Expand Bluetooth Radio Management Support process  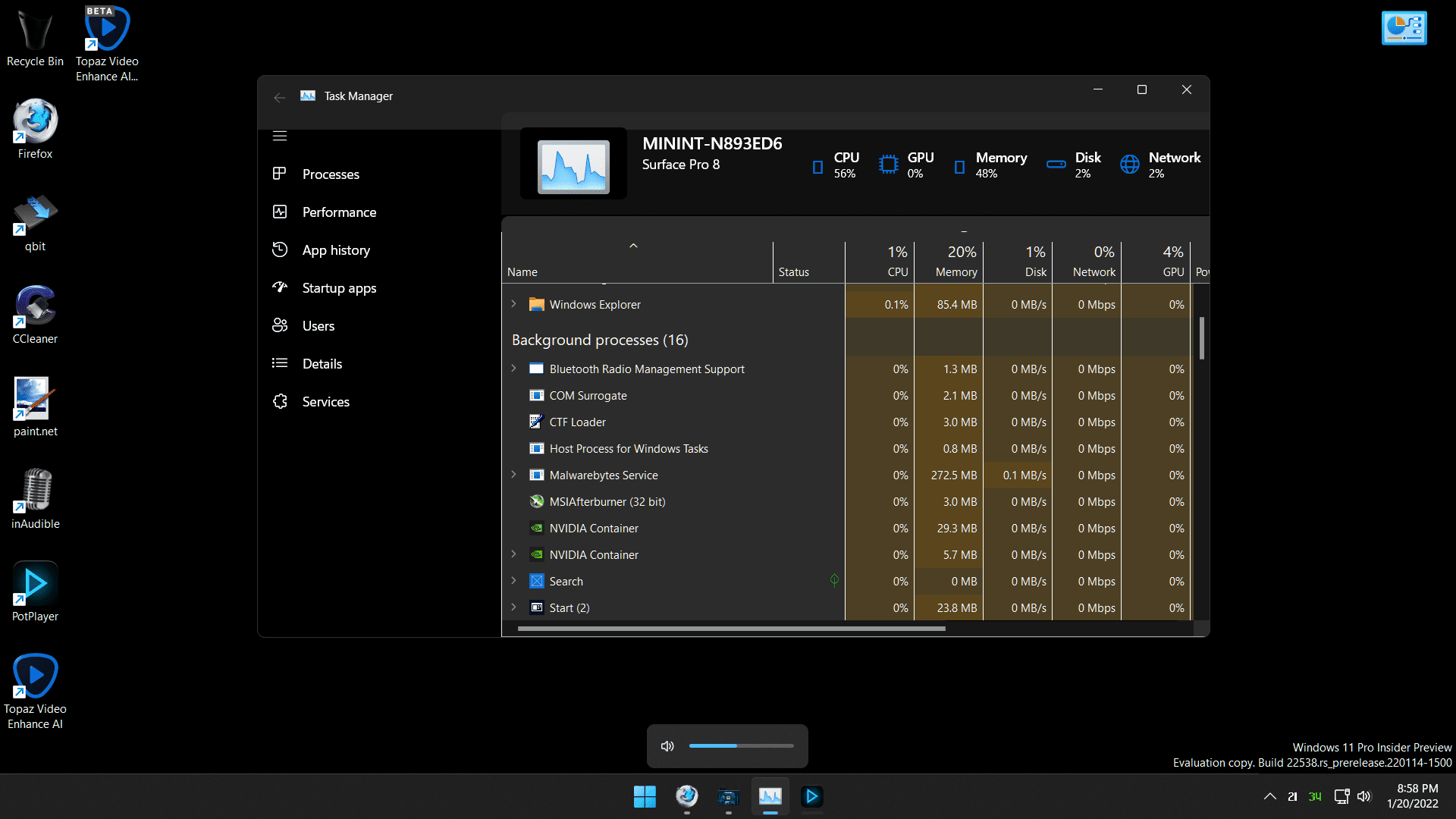coord(513,369)
